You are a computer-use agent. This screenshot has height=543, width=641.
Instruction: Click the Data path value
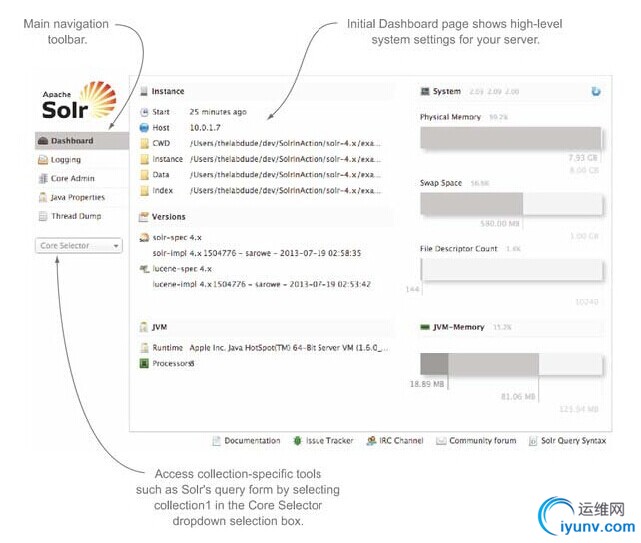(x=285, y=175)
